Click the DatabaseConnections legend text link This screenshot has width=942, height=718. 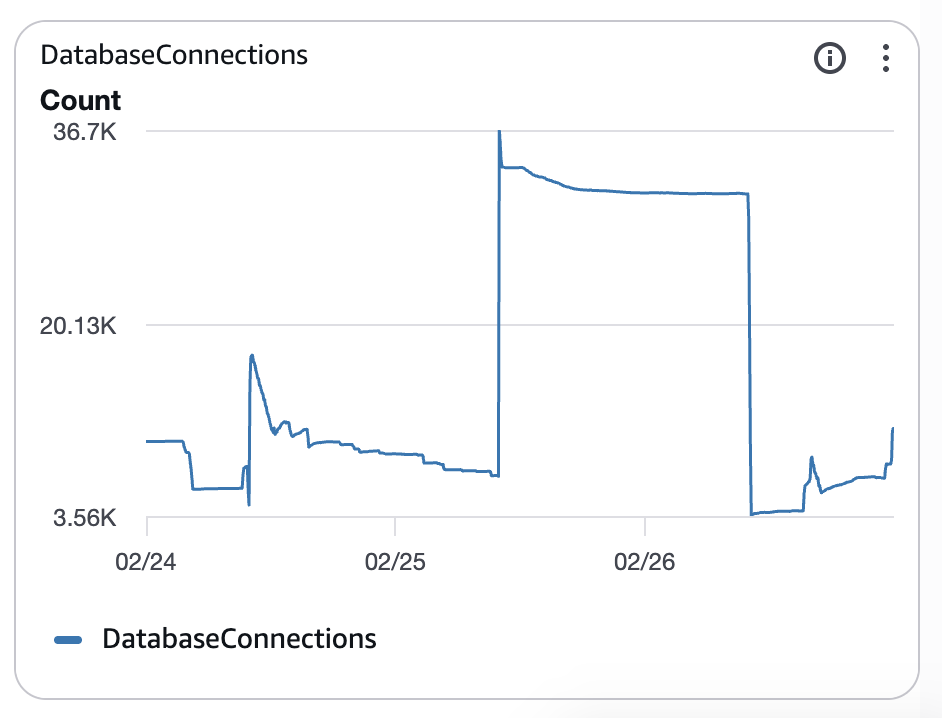click(239, 638)
